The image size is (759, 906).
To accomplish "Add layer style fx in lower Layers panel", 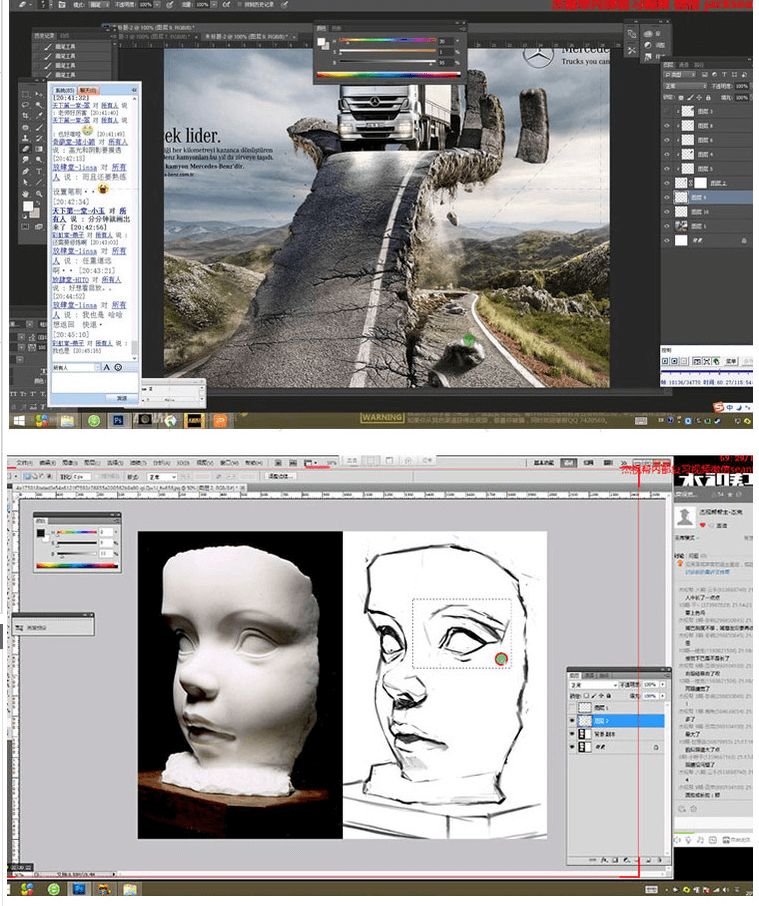I will tap(604, 860).
